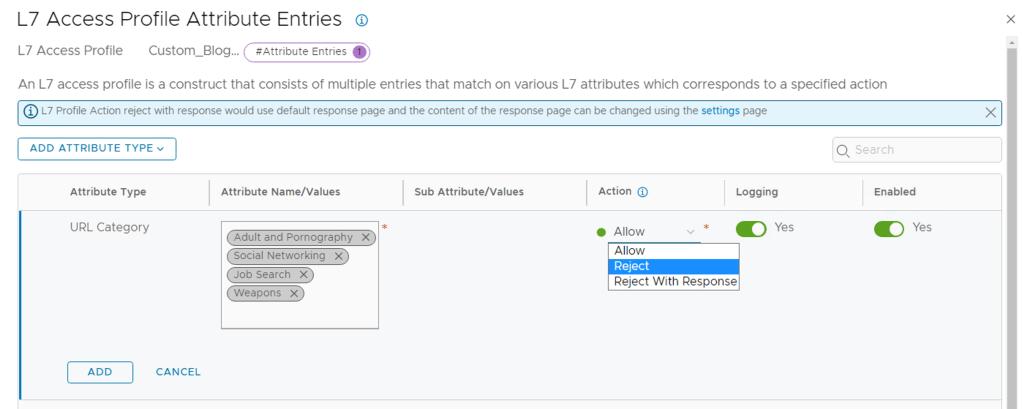Remove the Job Search category chip

(304, 275)
